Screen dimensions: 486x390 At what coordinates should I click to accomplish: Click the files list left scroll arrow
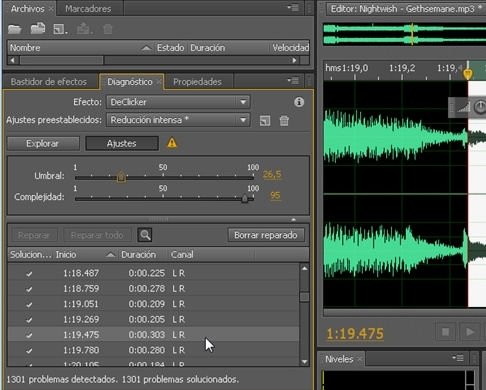point(13,60)
